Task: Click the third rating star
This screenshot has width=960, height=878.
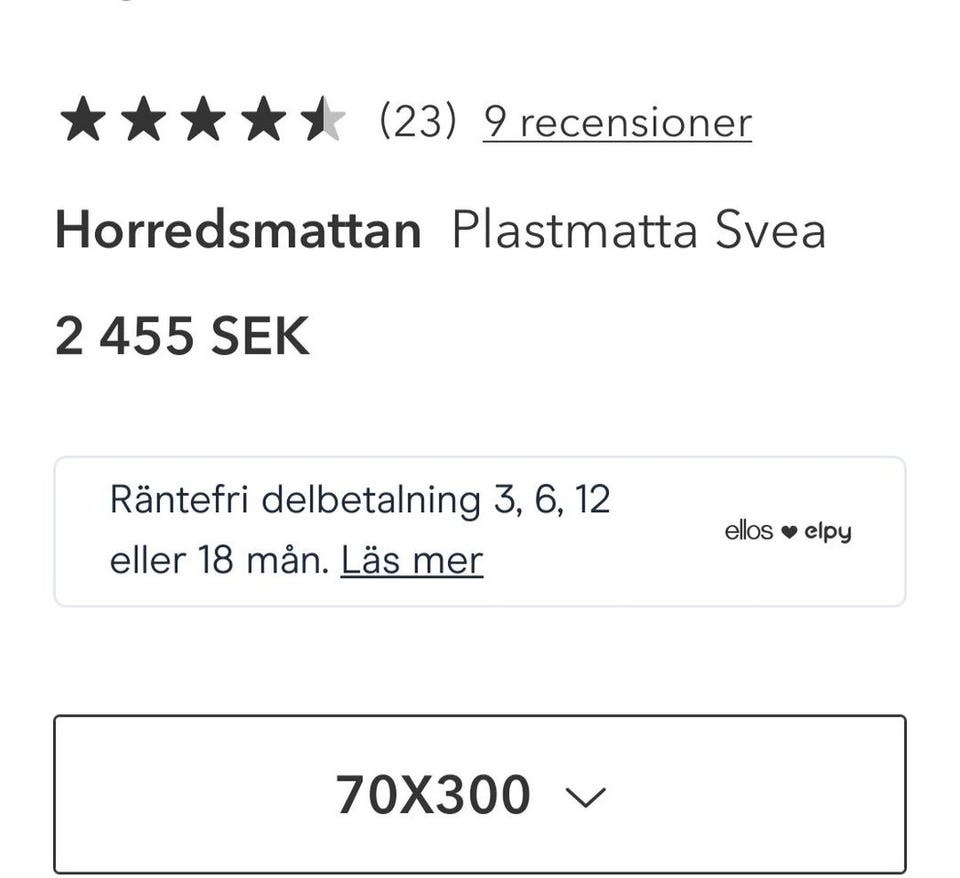Action: click(x=203, y=122)
